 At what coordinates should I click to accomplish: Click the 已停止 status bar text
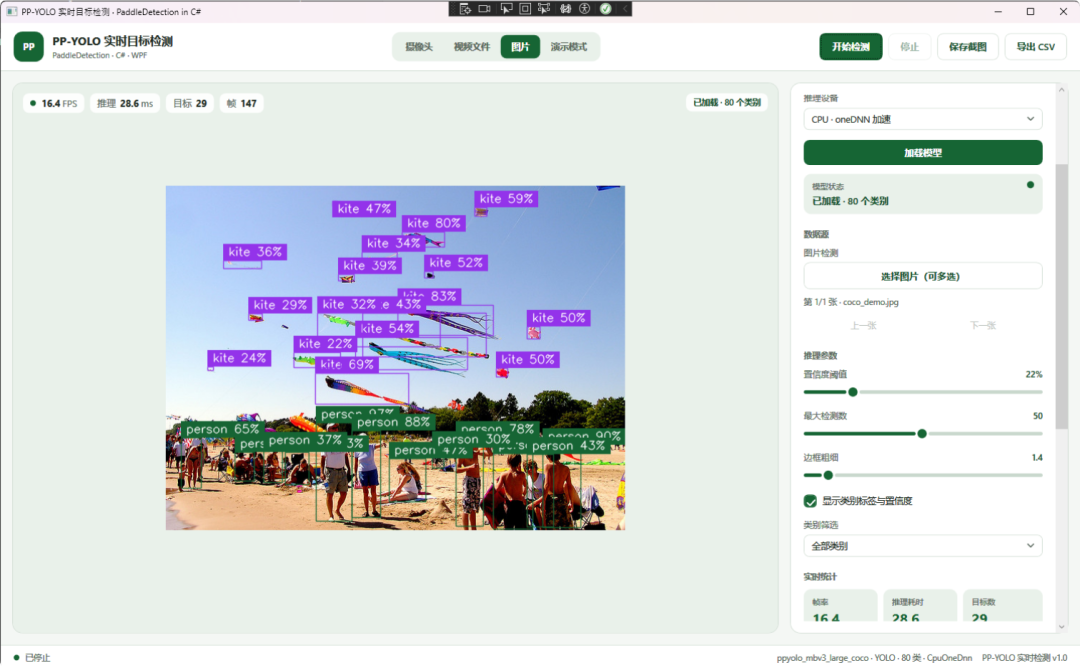[38, 658]
